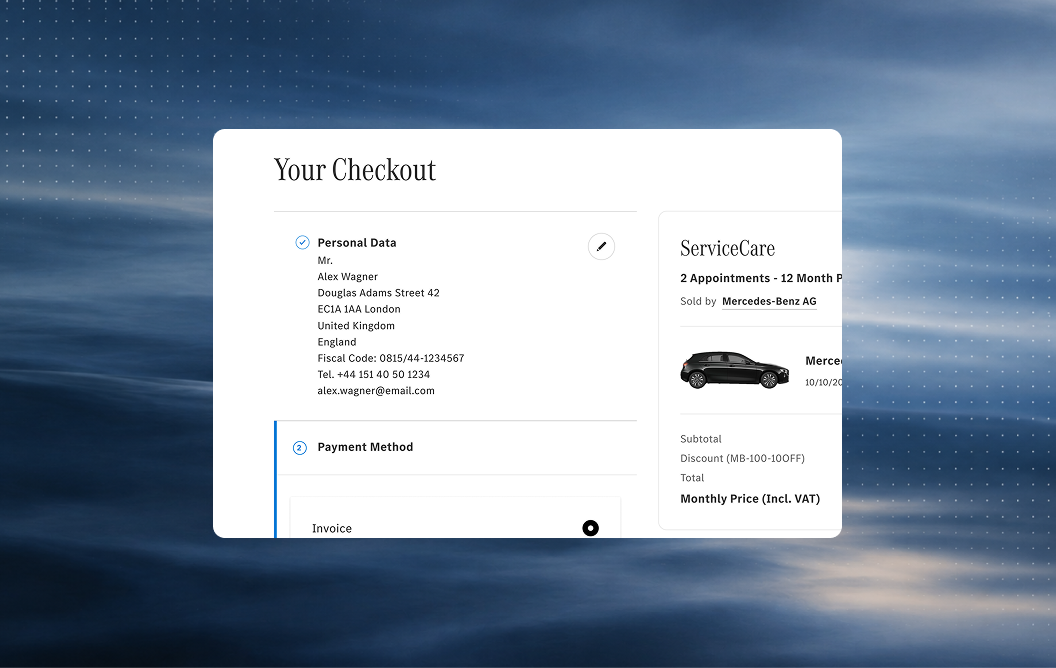The height and width of the screenshot is (668, 1056).
Task: Click the name Alex Wagner
Action: (348, 277)
